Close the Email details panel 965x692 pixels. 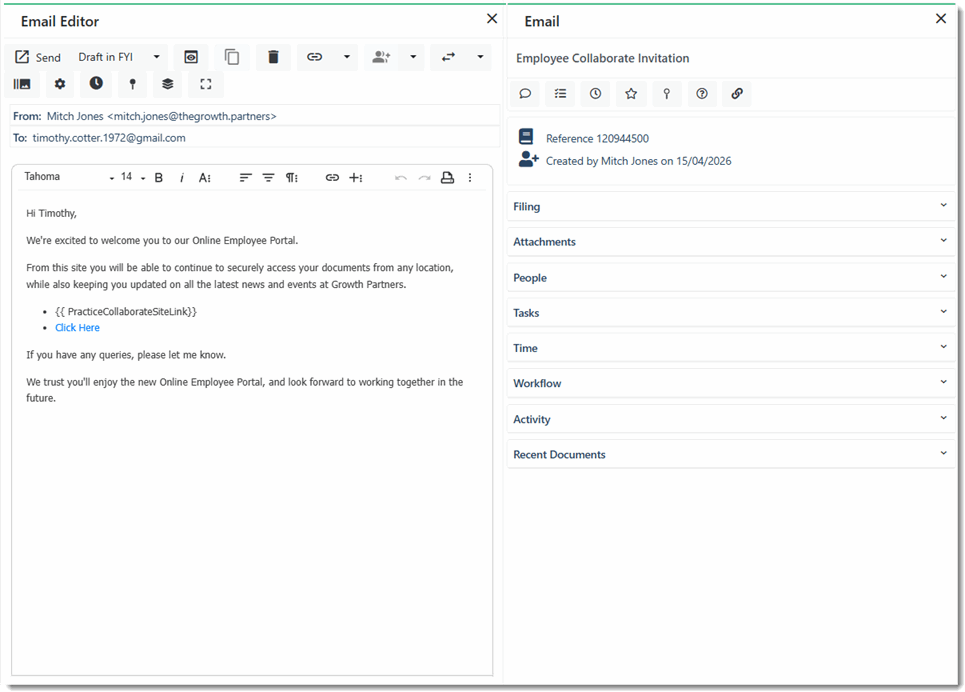941,18
